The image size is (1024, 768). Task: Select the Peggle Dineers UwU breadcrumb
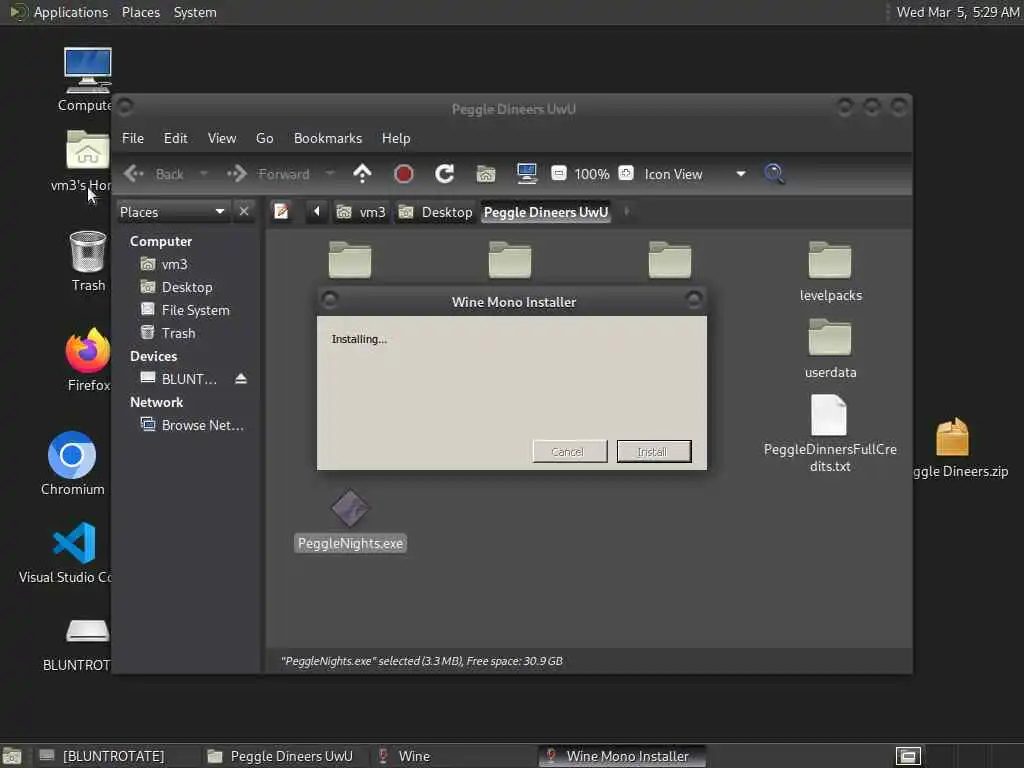(x=546, y=212)
